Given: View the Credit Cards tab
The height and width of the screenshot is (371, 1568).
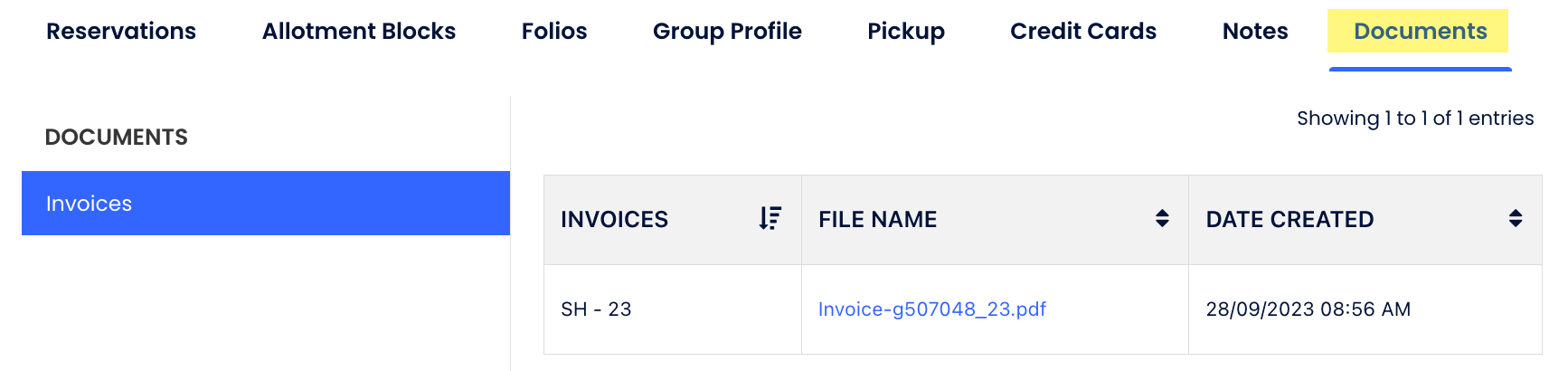Looking at the screenshot, I should click(1083, 32).
